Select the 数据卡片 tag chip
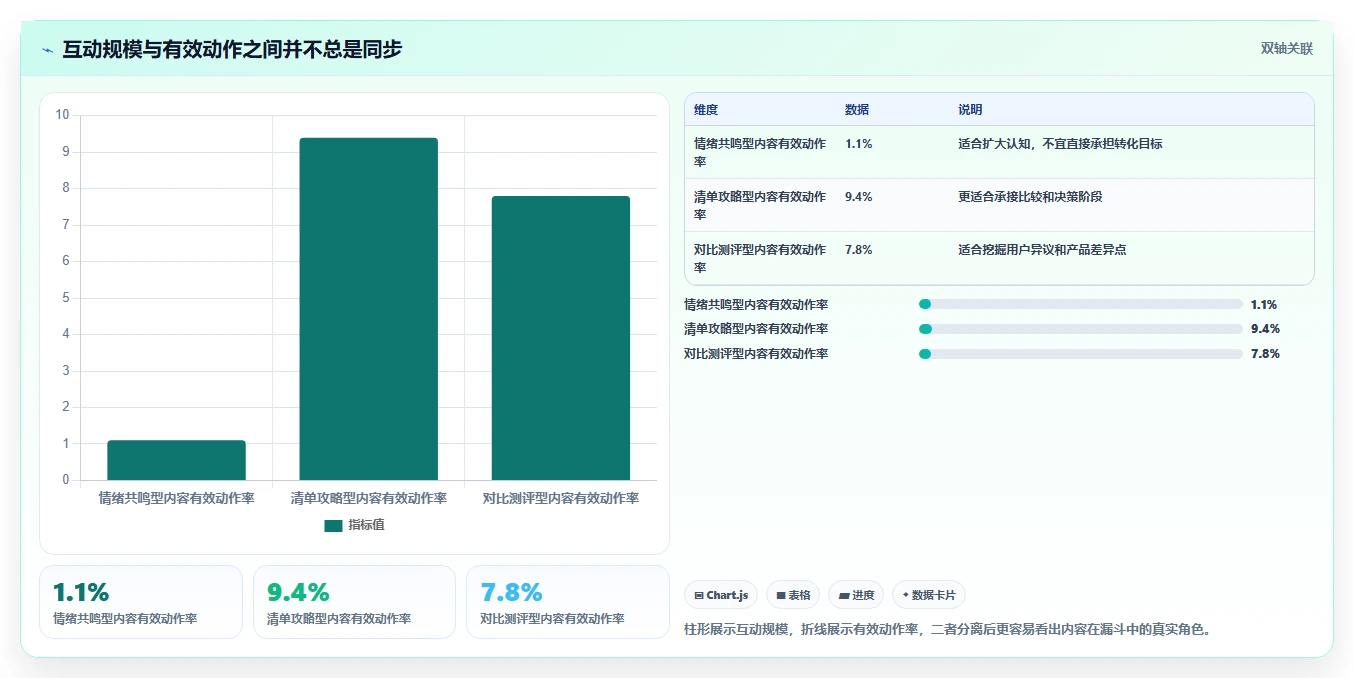 click(x=929, y=595)
